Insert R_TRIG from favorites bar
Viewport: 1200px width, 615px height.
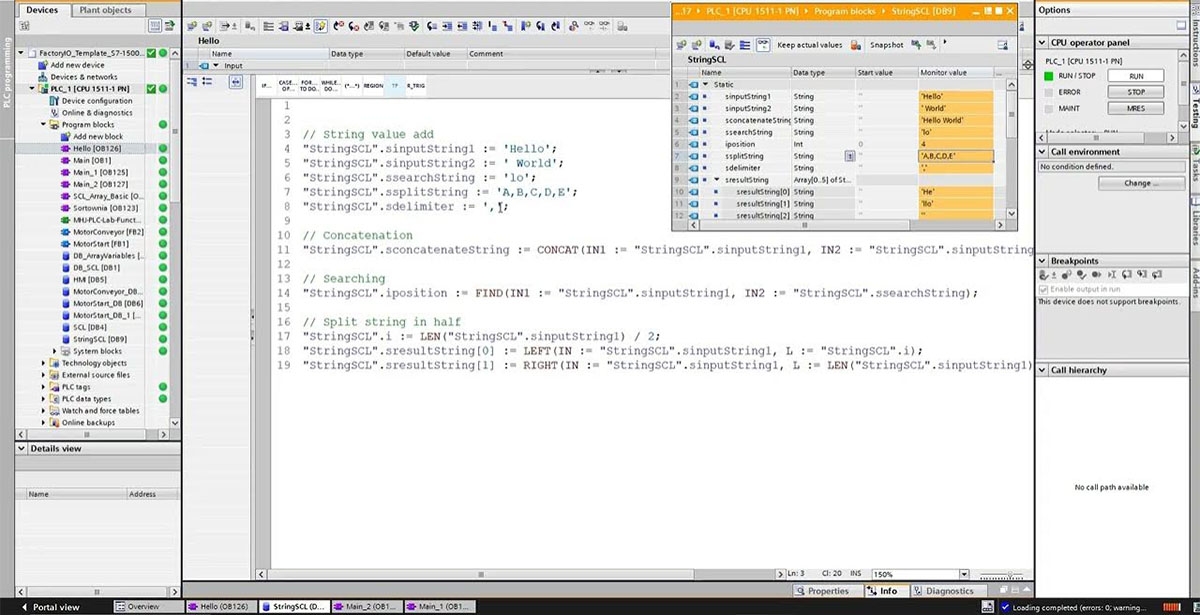415,86
